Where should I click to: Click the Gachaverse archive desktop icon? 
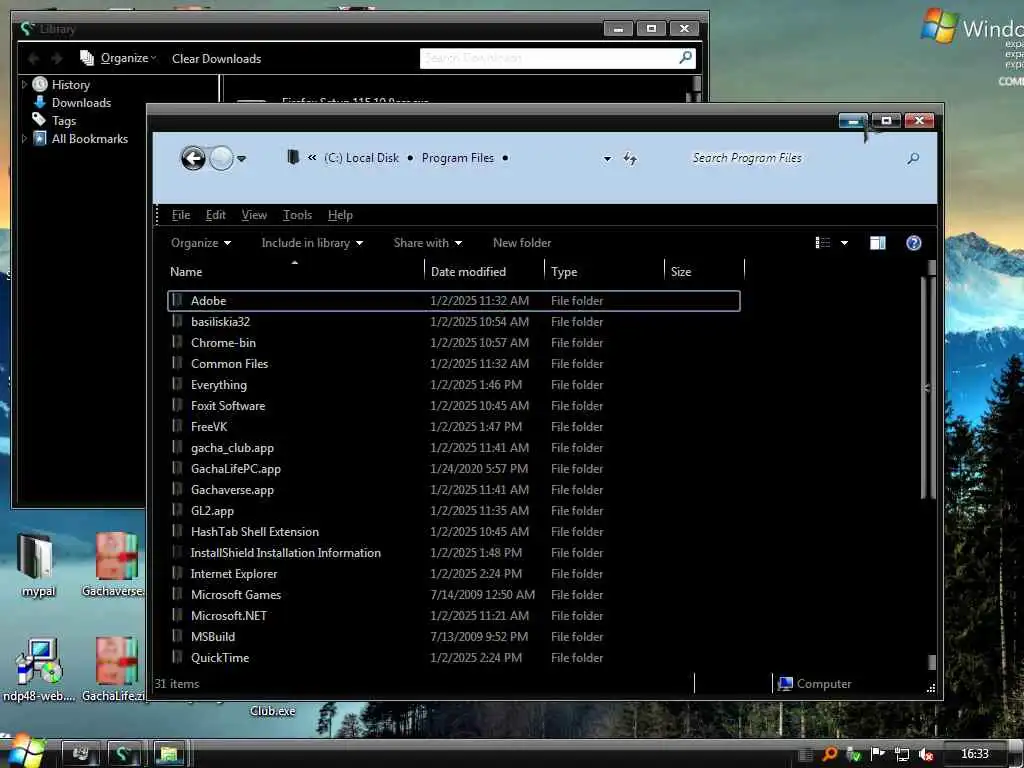pyautogui.click(x=115, y=566)
